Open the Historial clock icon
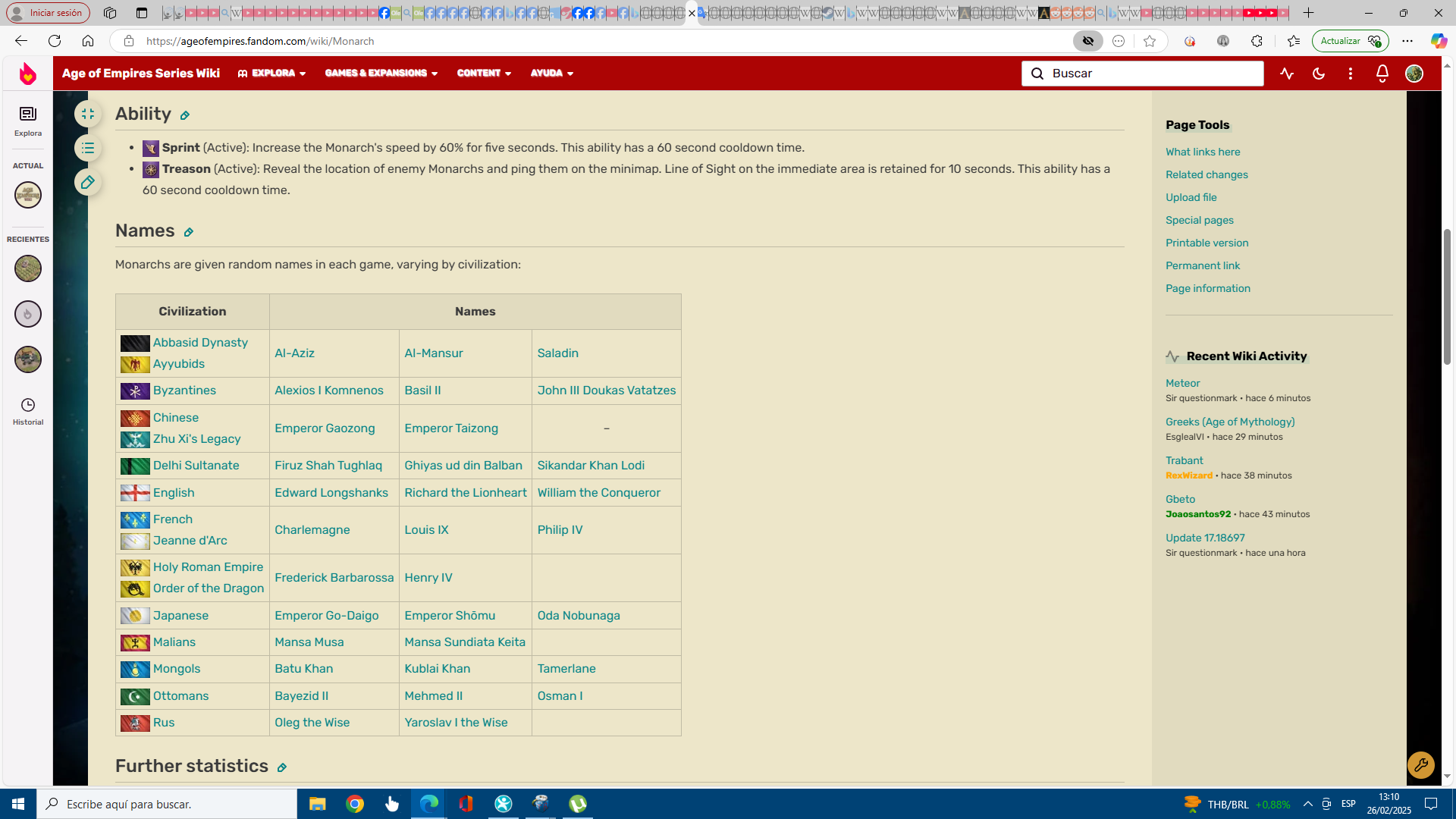 point(28,412)
